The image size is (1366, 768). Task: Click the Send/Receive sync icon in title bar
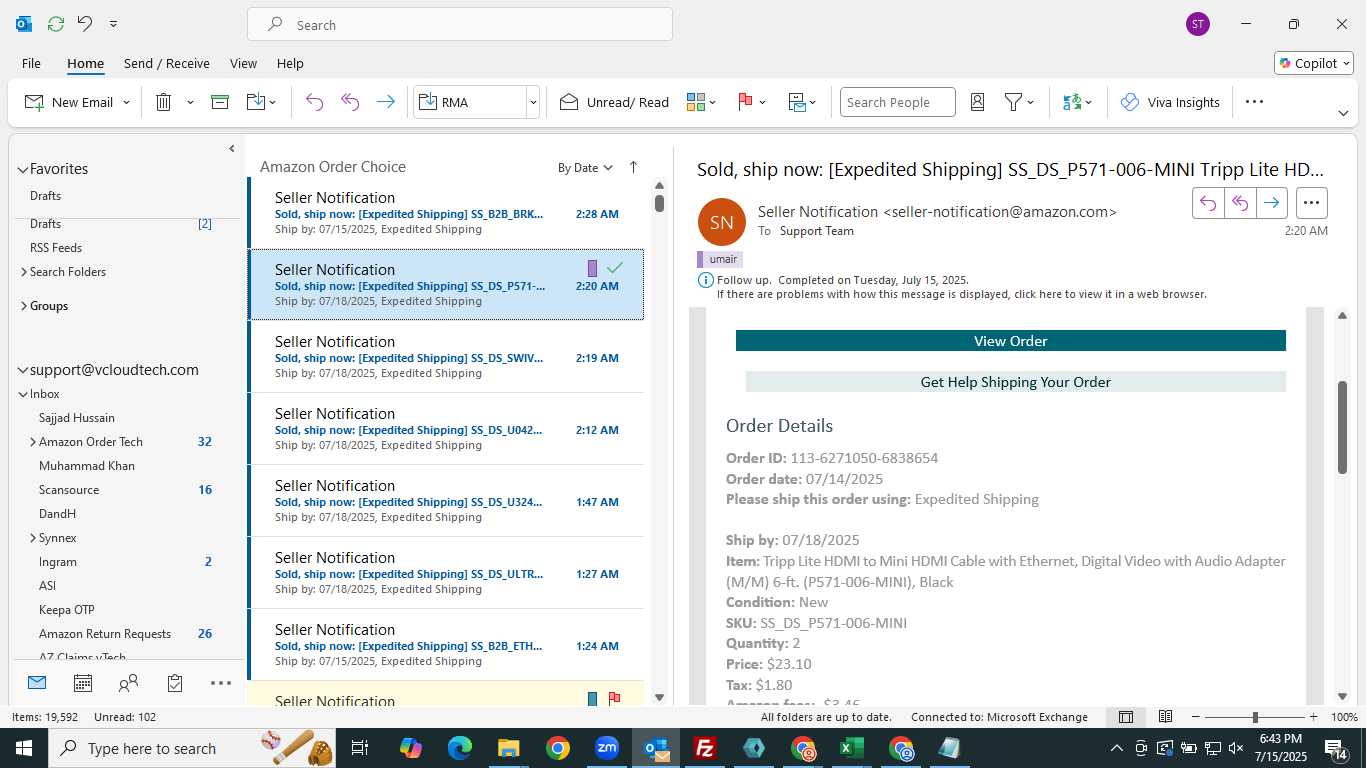56,24
